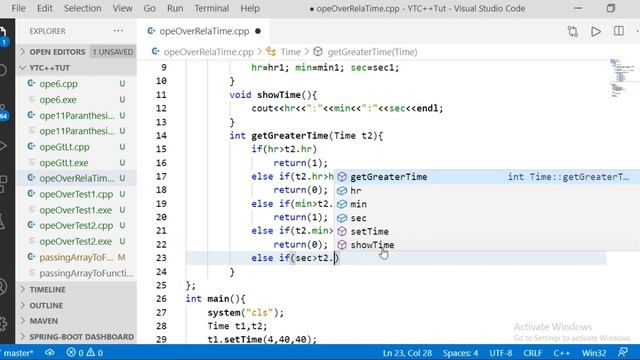640x360 pixels.
Task: Open the Edit menu
Action: pos(44,8)
